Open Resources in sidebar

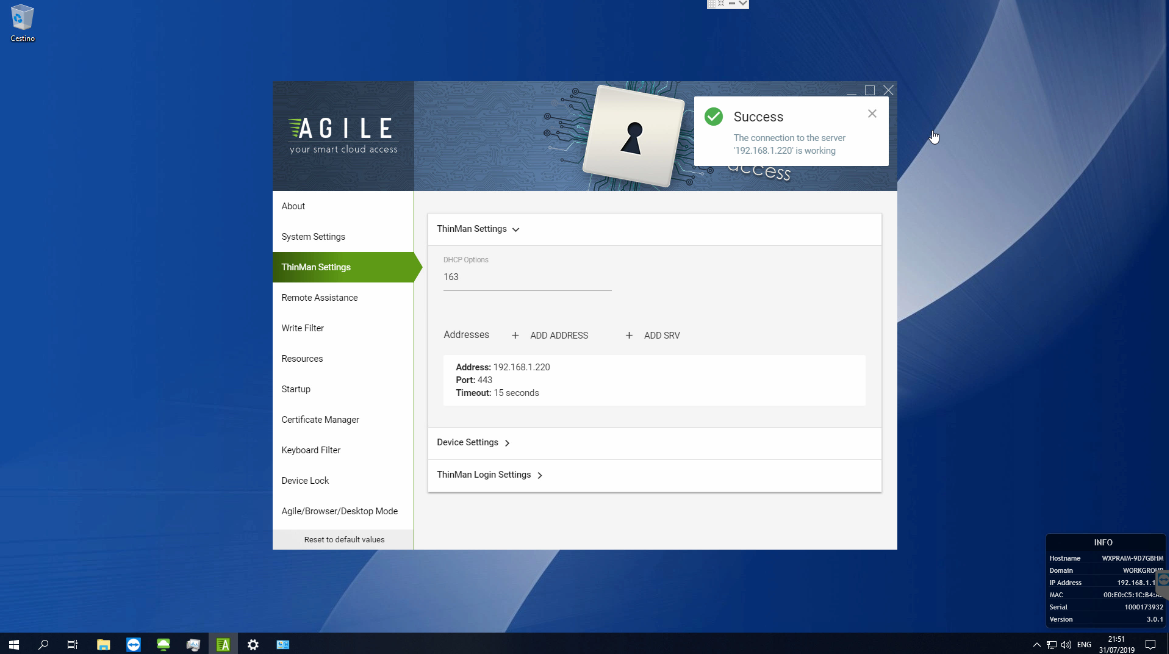(x=343, y=359)
